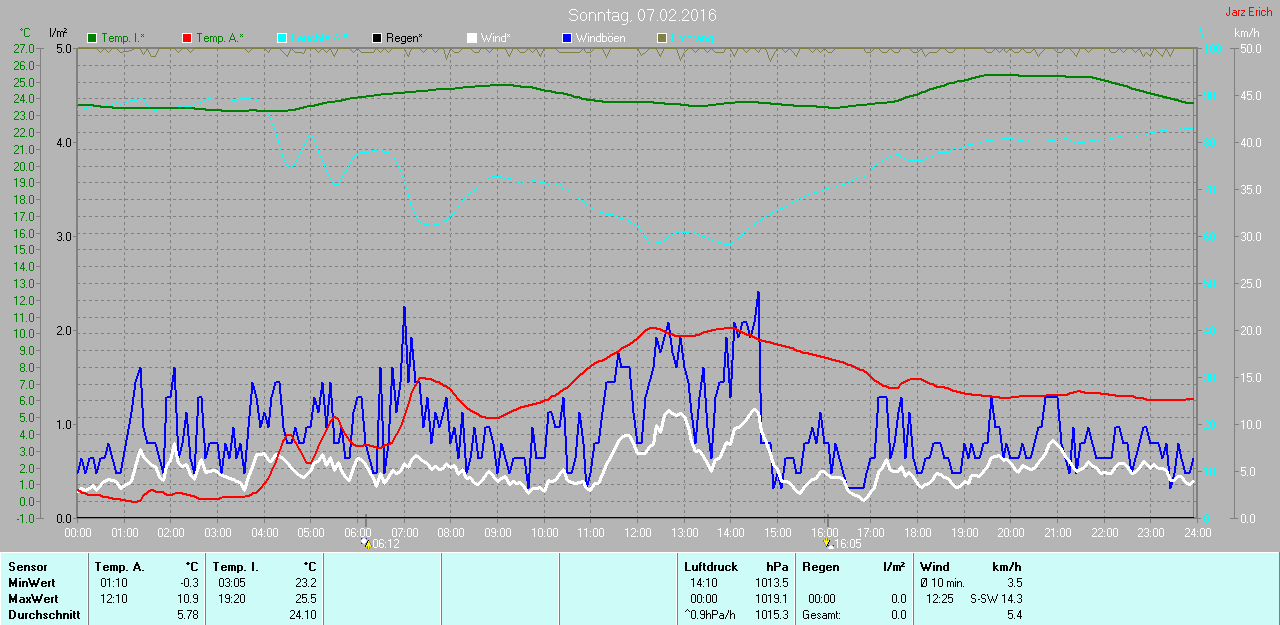Click the chart title Sonntag, 07.02.2016
The height and width of the screenshot is (625, 1280).
coord(642,15)
